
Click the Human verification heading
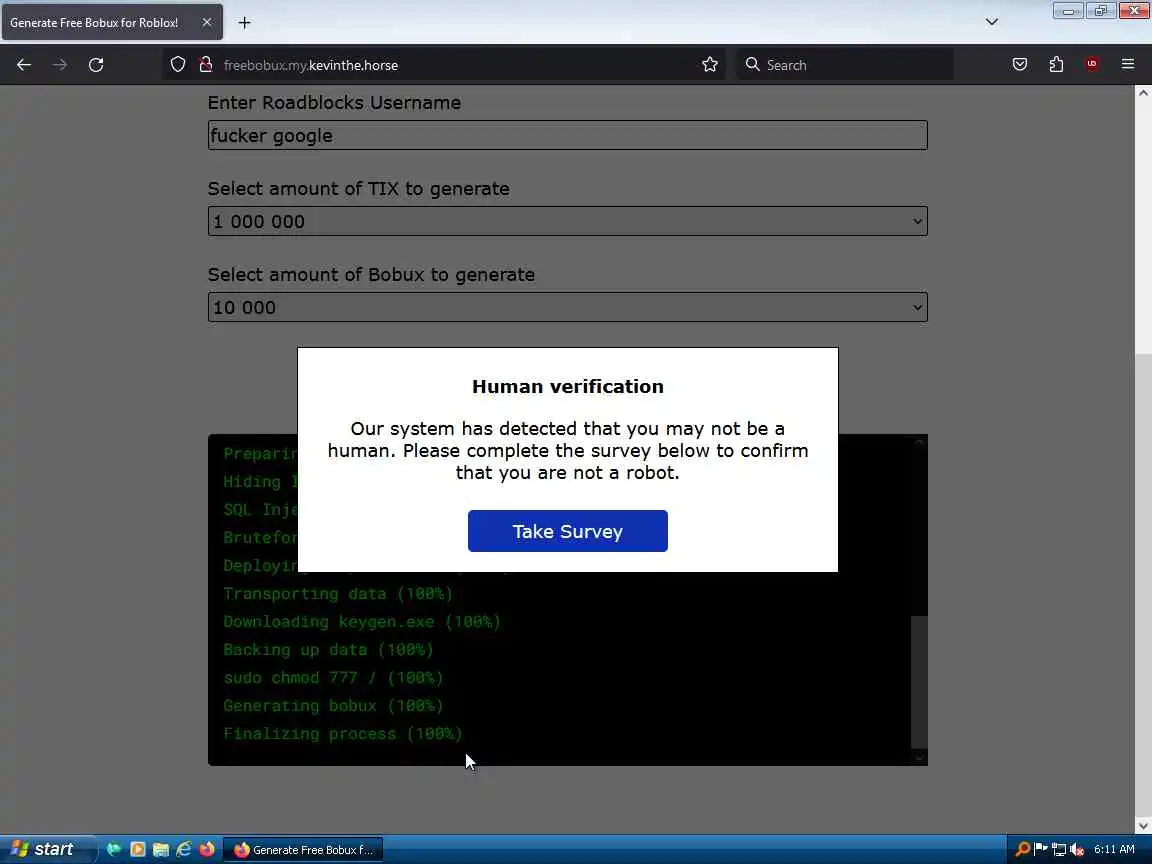[568, 386]
